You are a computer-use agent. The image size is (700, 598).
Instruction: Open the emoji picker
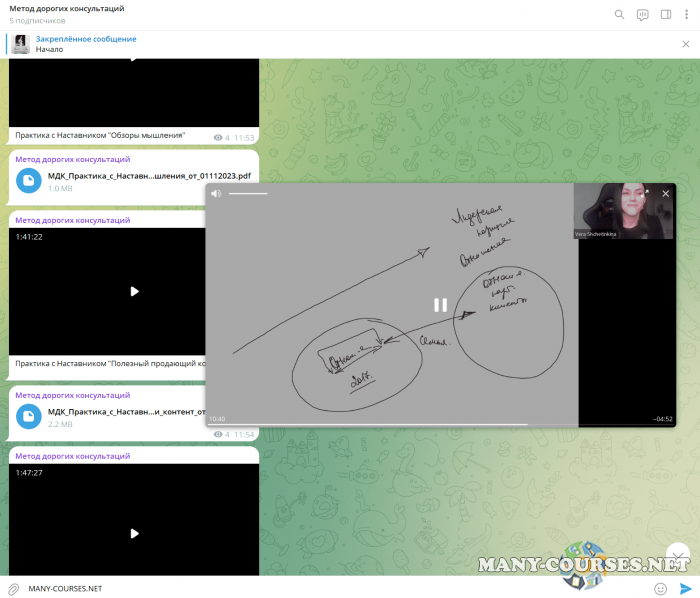[x=660, y=588]
